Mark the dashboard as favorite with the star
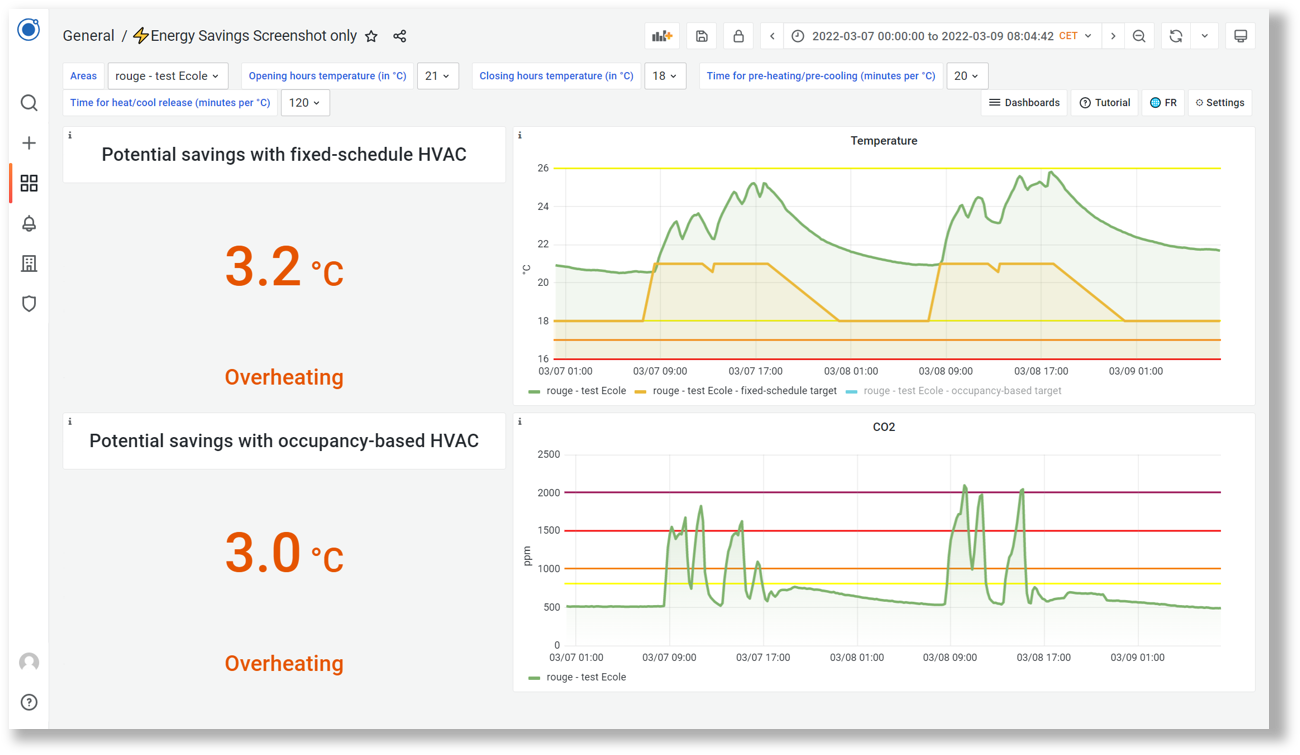 coord(371,35)
